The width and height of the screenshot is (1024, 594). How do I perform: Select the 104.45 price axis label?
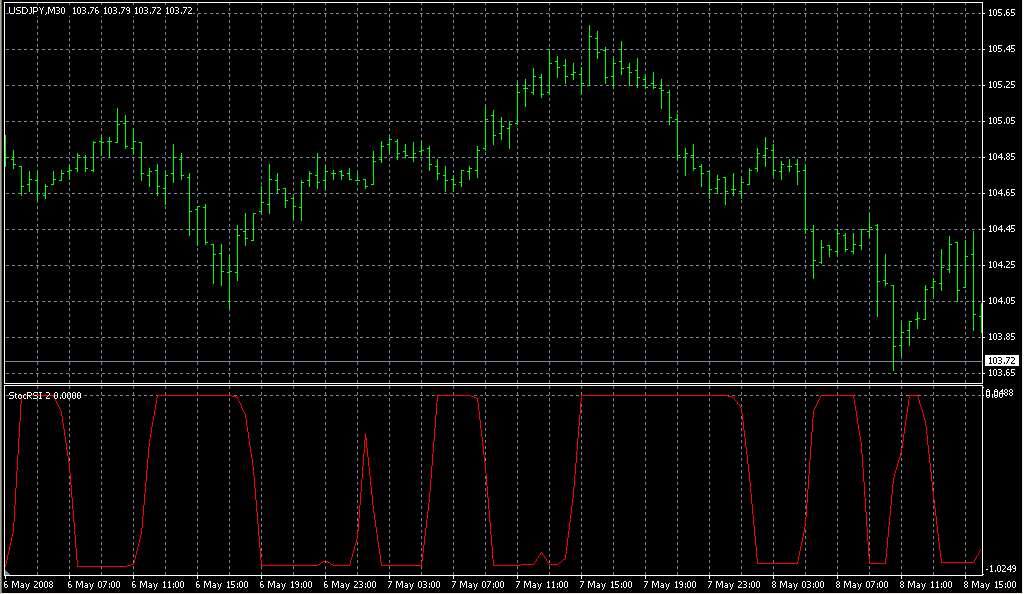click(x=1001, y=229)
